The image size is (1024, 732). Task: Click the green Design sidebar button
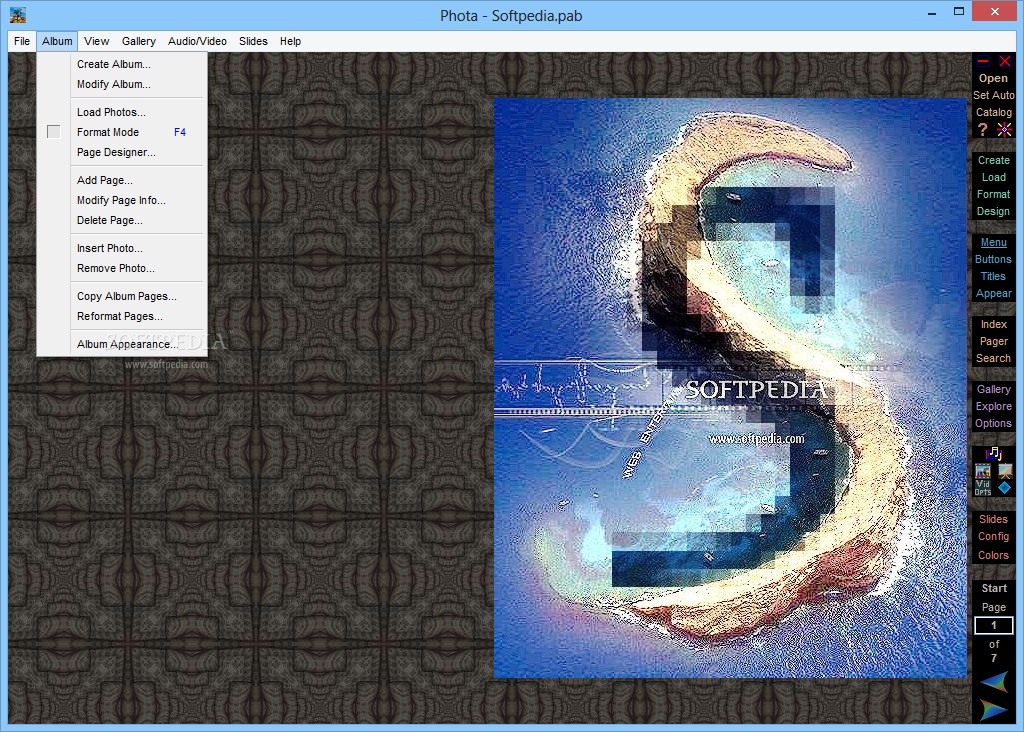click(993, 211)
